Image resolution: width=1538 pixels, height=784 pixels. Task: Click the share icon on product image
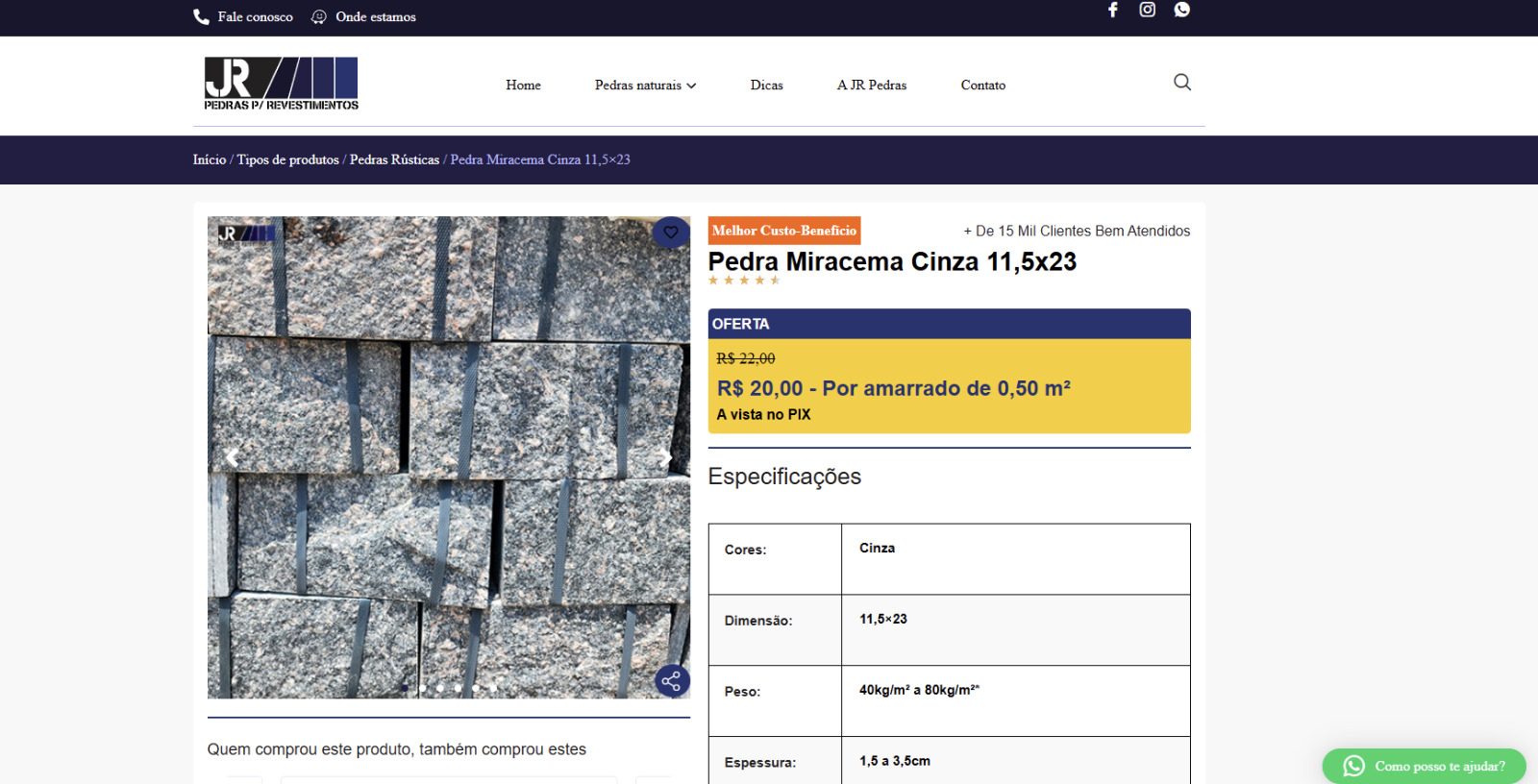pyautogui.click(x=671, y=681)
